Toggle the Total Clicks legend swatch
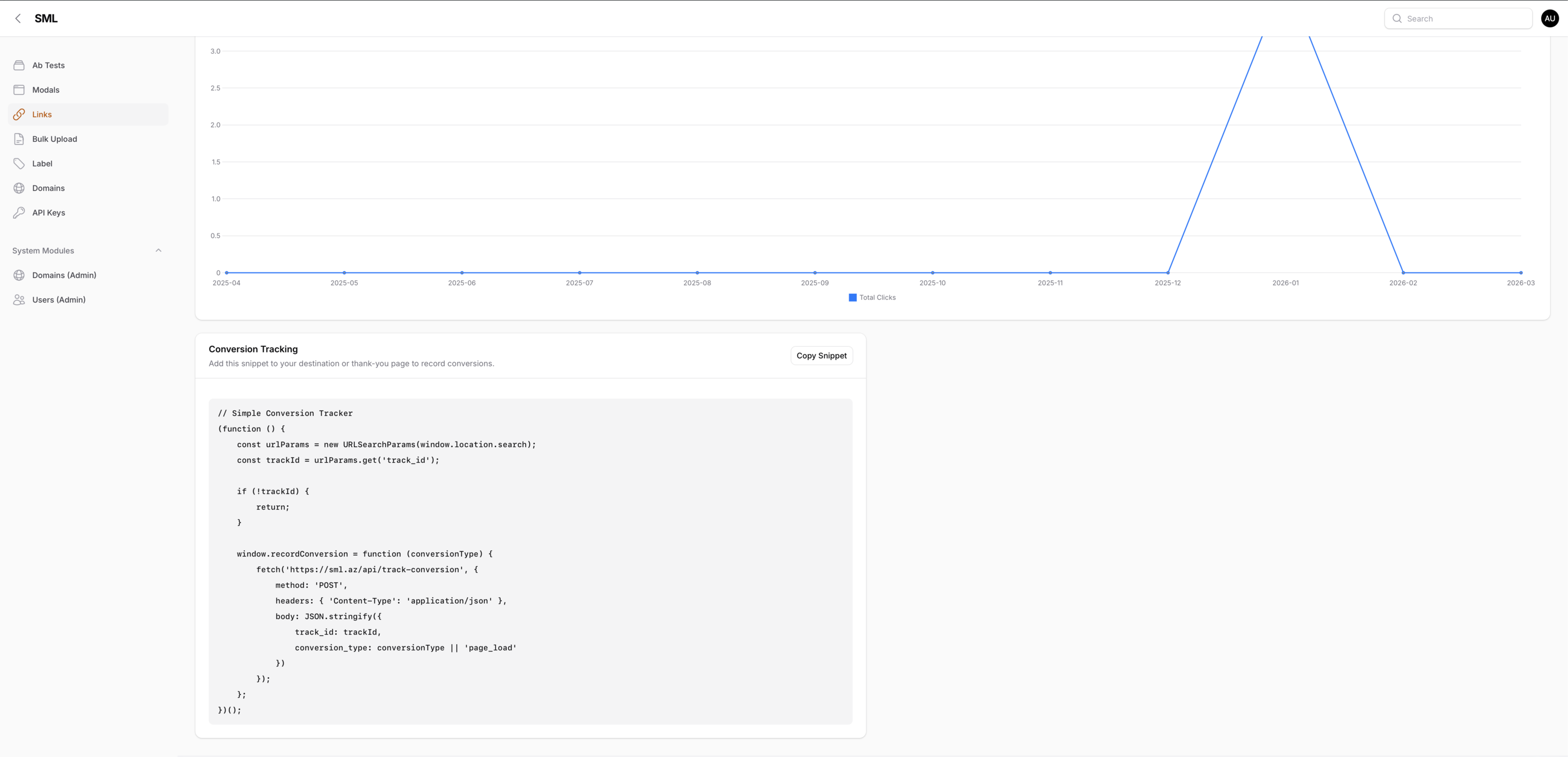Viewport: 1568px width, 757px height. tap(852, 298)
